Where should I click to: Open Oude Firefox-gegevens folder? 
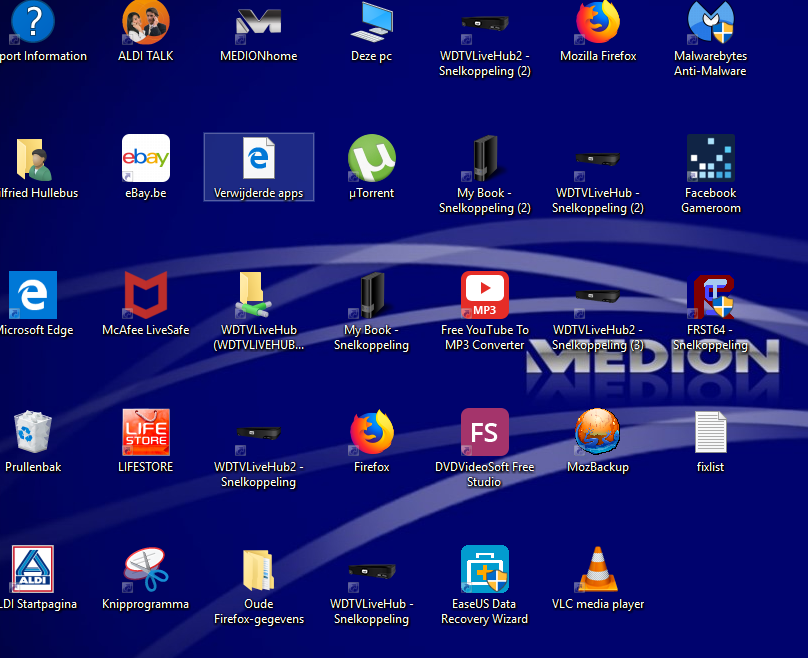pos(258,569)
